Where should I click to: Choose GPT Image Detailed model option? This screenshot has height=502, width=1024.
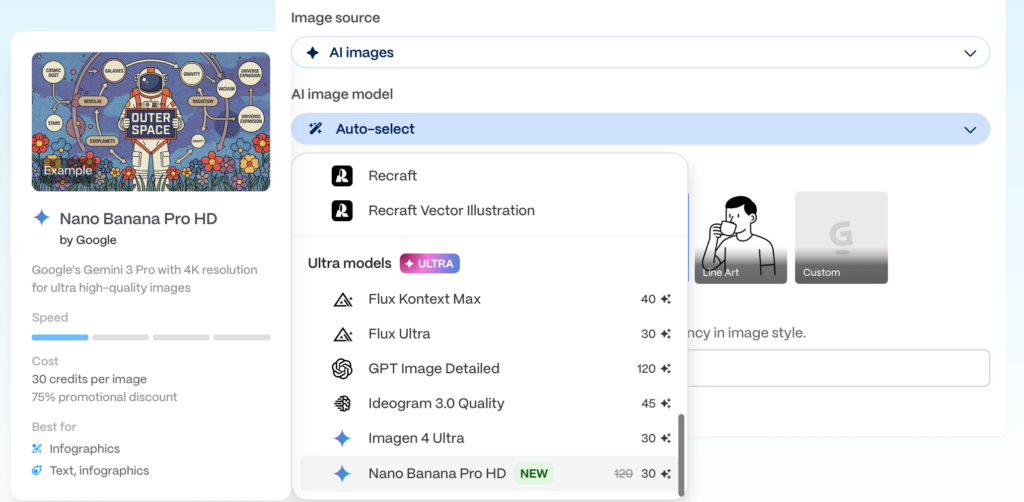(x=434, y=369)
